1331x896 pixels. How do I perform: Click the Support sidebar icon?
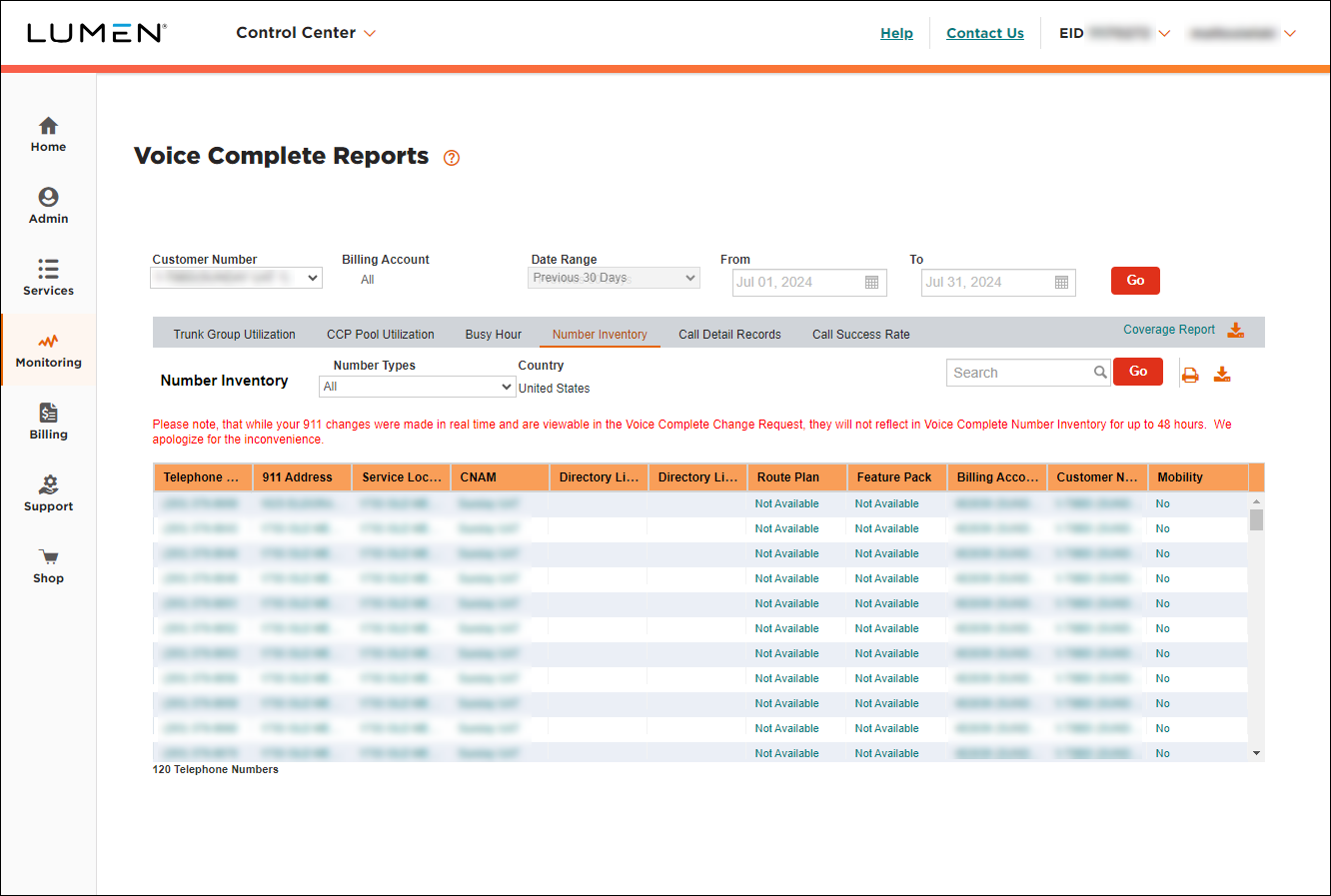click(48, 492)
